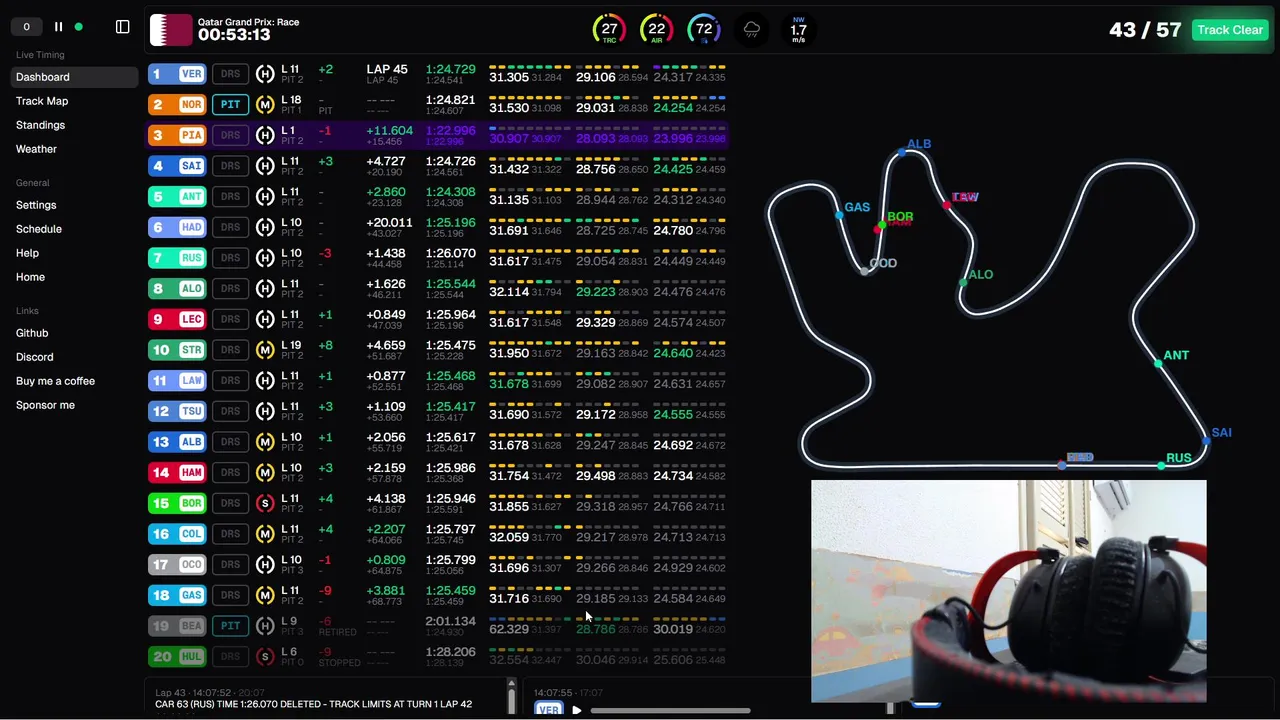Click the medium tyre icon in STR's row
Image resolution: width=1280 pixels, height=720 pixels.
[265, 350]
